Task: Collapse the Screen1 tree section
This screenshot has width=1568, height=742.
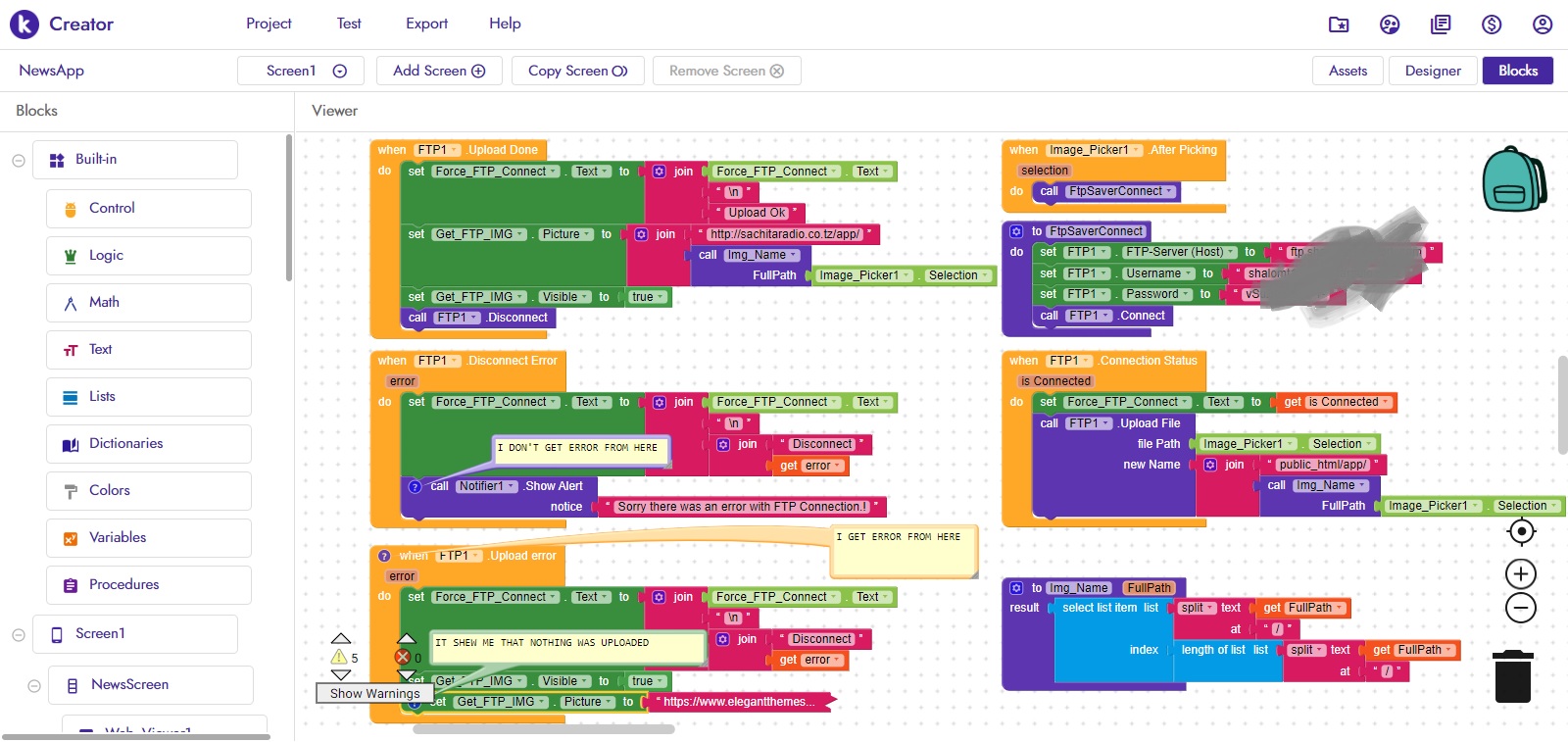Action: pyautogui.click(x=19, y=634)
